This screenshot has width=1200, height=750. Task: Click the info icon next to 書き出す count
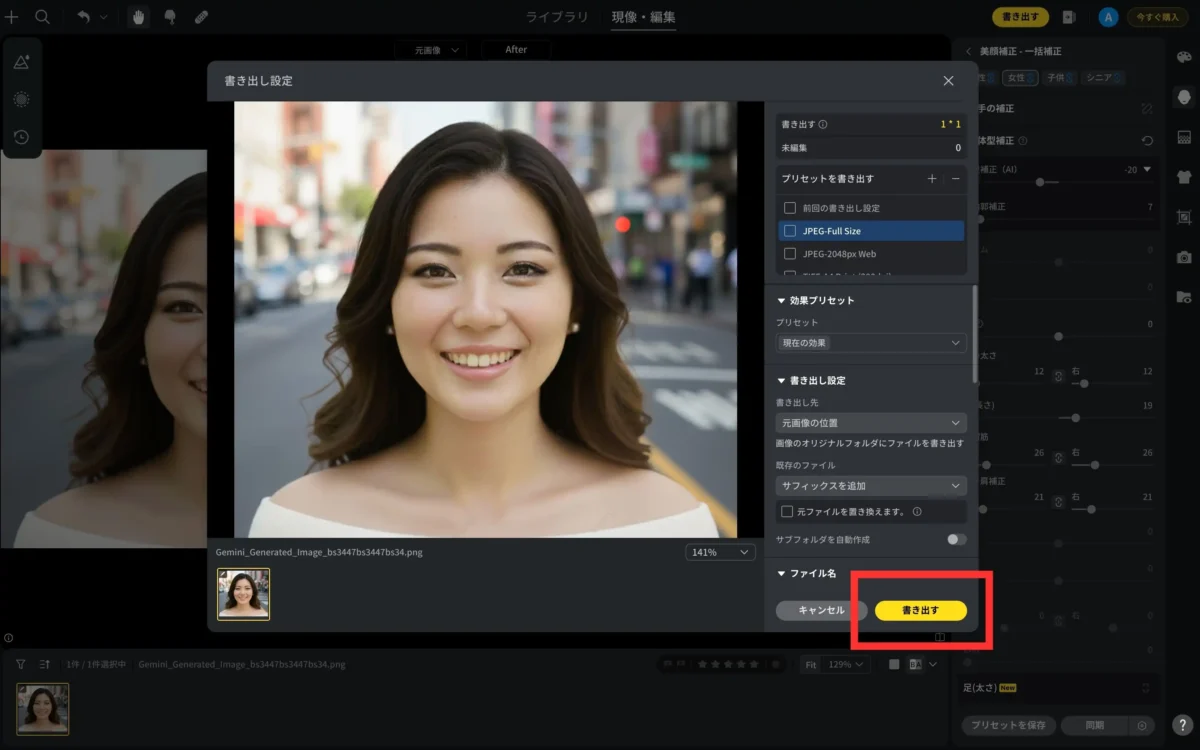[823, 125]
